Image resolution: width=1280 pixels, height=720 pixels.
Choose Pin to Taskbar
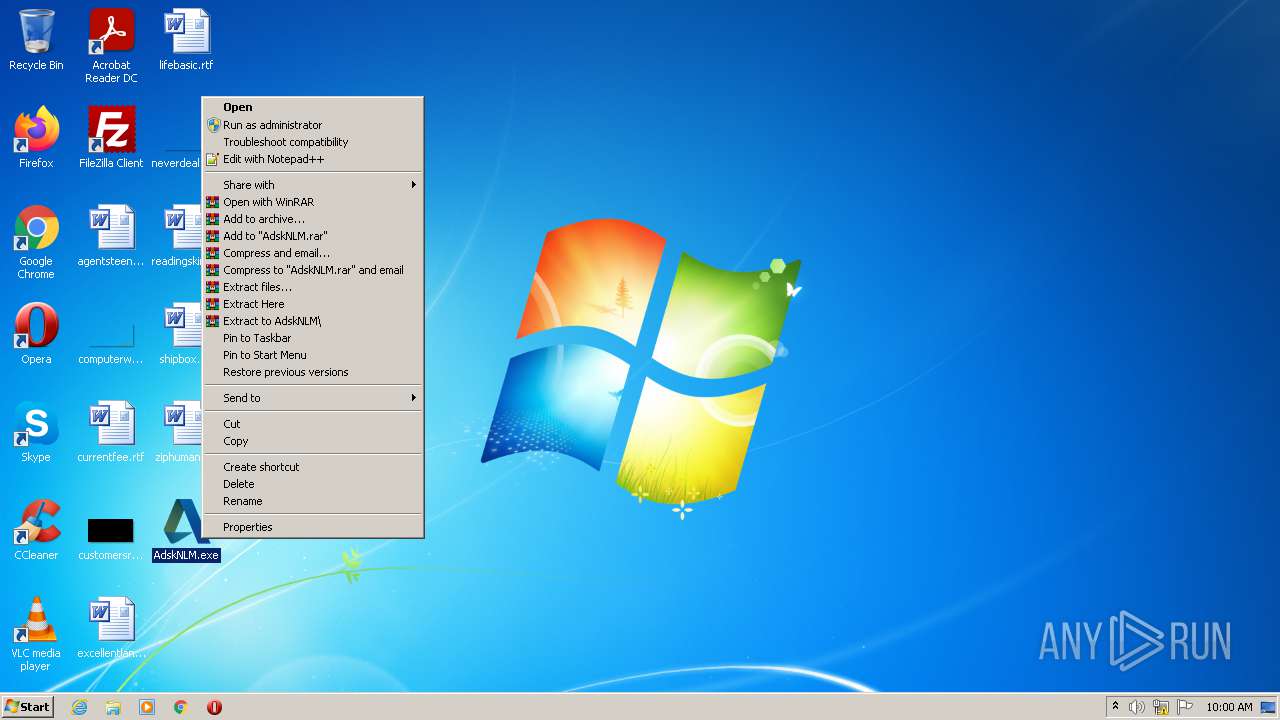313,338
